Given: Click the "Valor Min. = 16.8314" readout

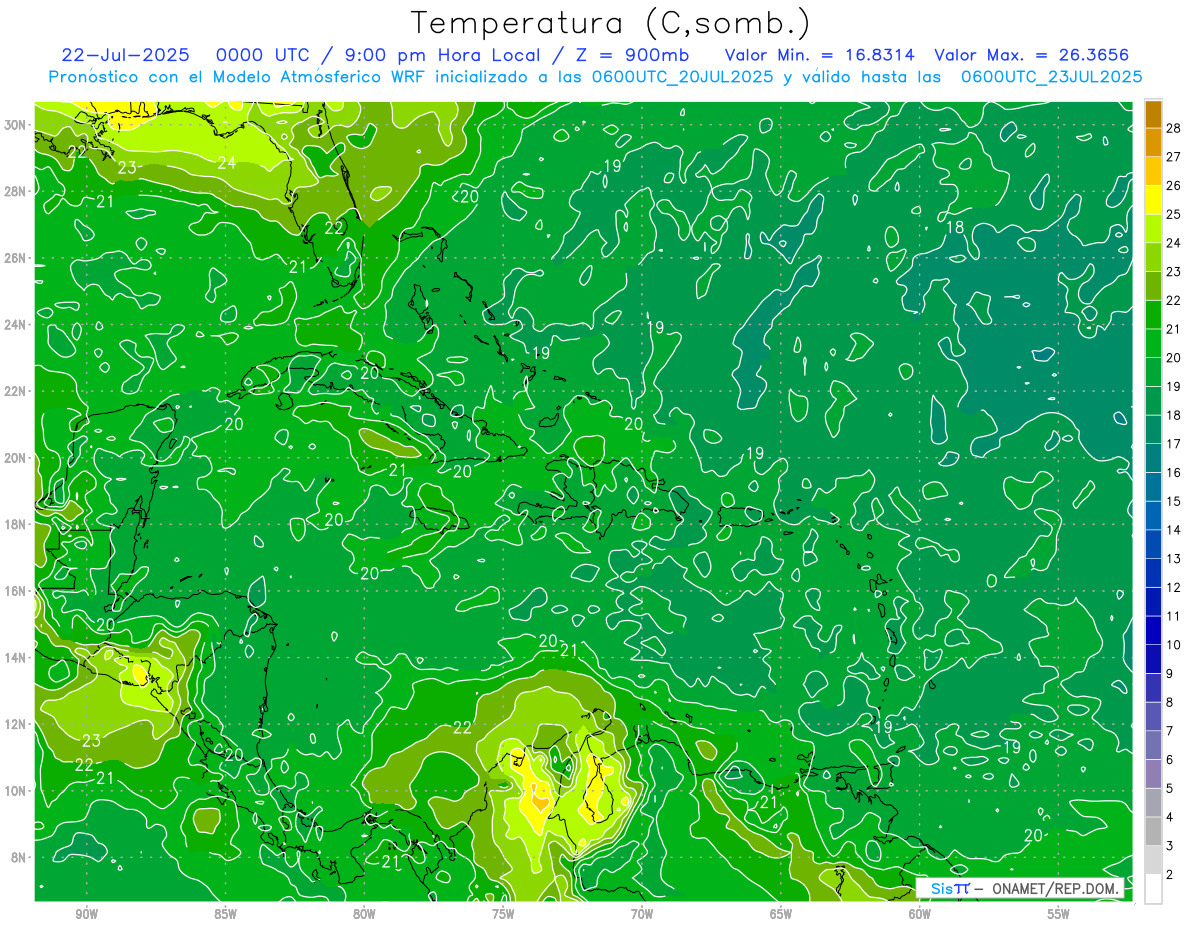Looking at the screenshot, I should pyautogui.click(x=818, y=55).
